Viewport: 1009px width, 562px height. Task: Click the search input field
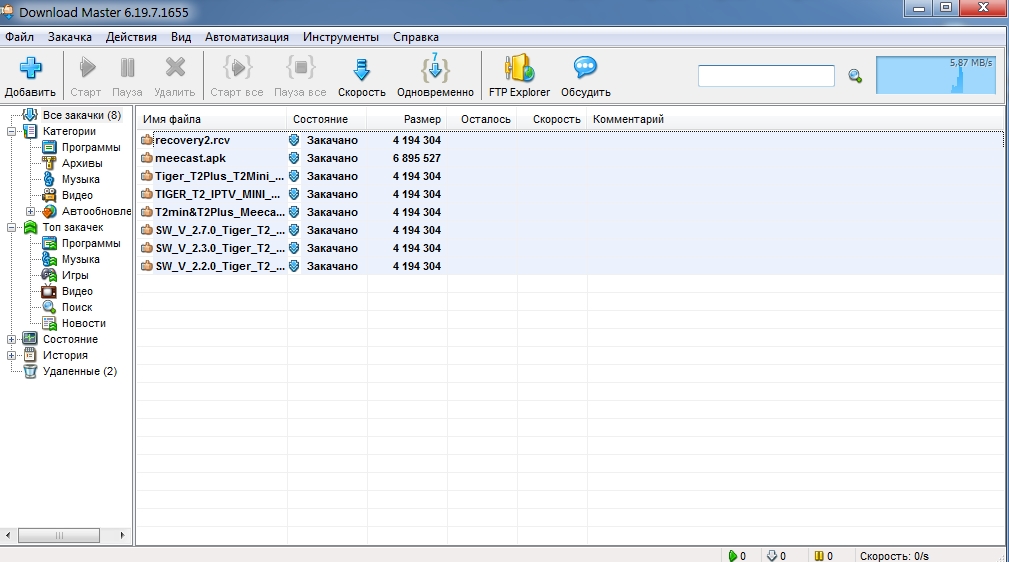[766, 76]
